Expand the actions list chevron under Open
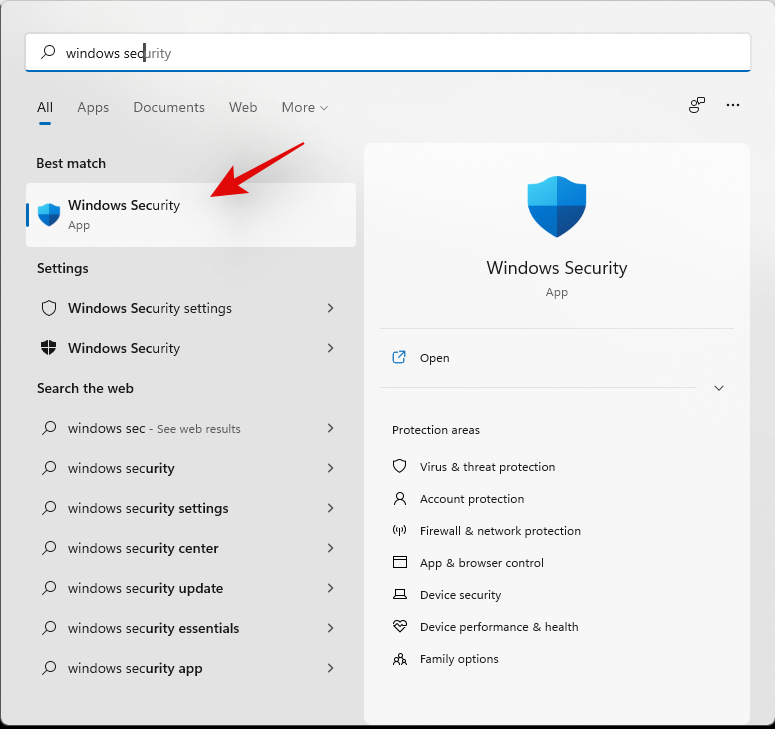This screenshot has height=729, width=775. [718, 388]
